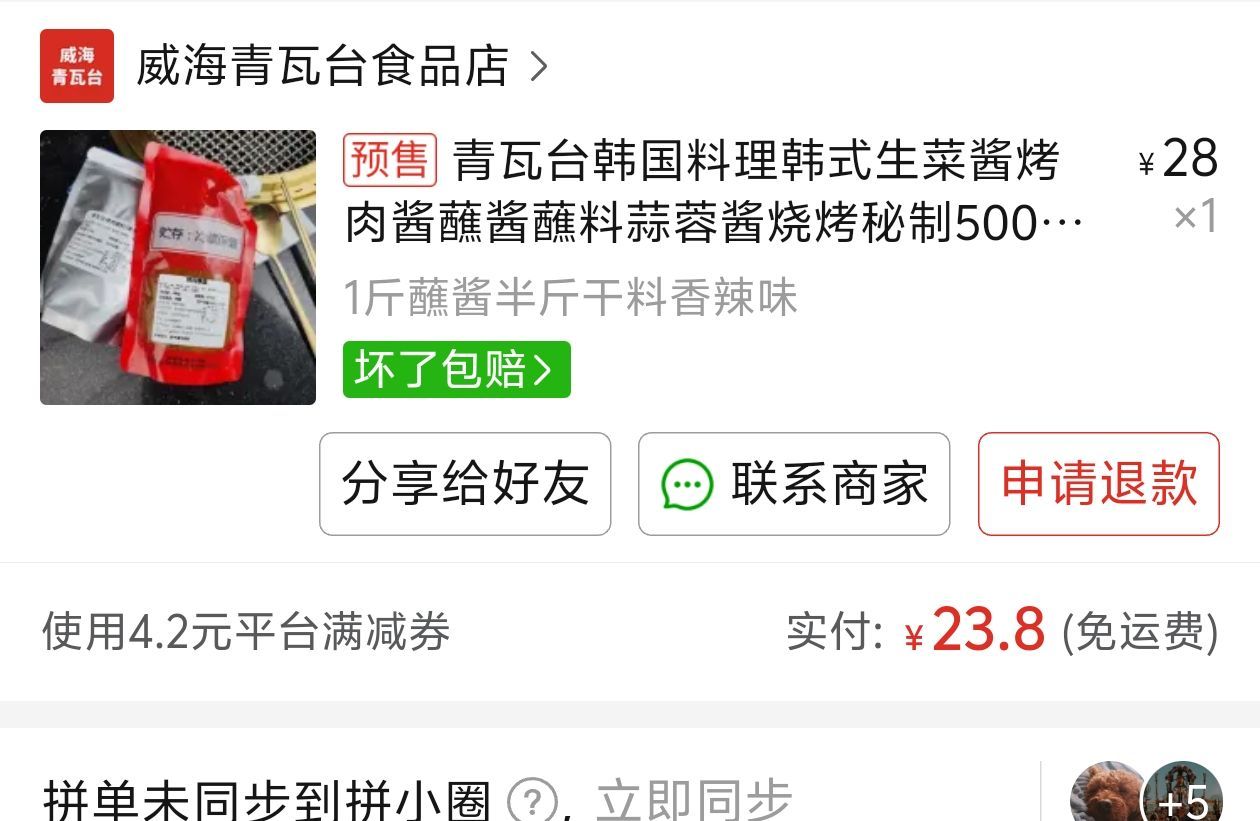Tap the 预售 presale tag
Image resolution: width=1260 pixels, height=821 pixels.
pos(390,160)
